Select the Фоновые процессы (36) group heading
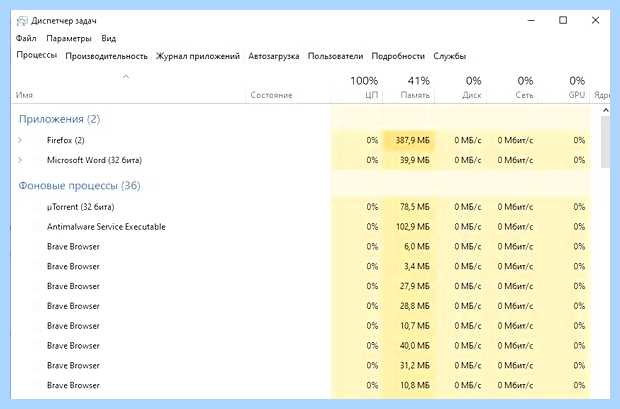 click(x=79, y=186)
